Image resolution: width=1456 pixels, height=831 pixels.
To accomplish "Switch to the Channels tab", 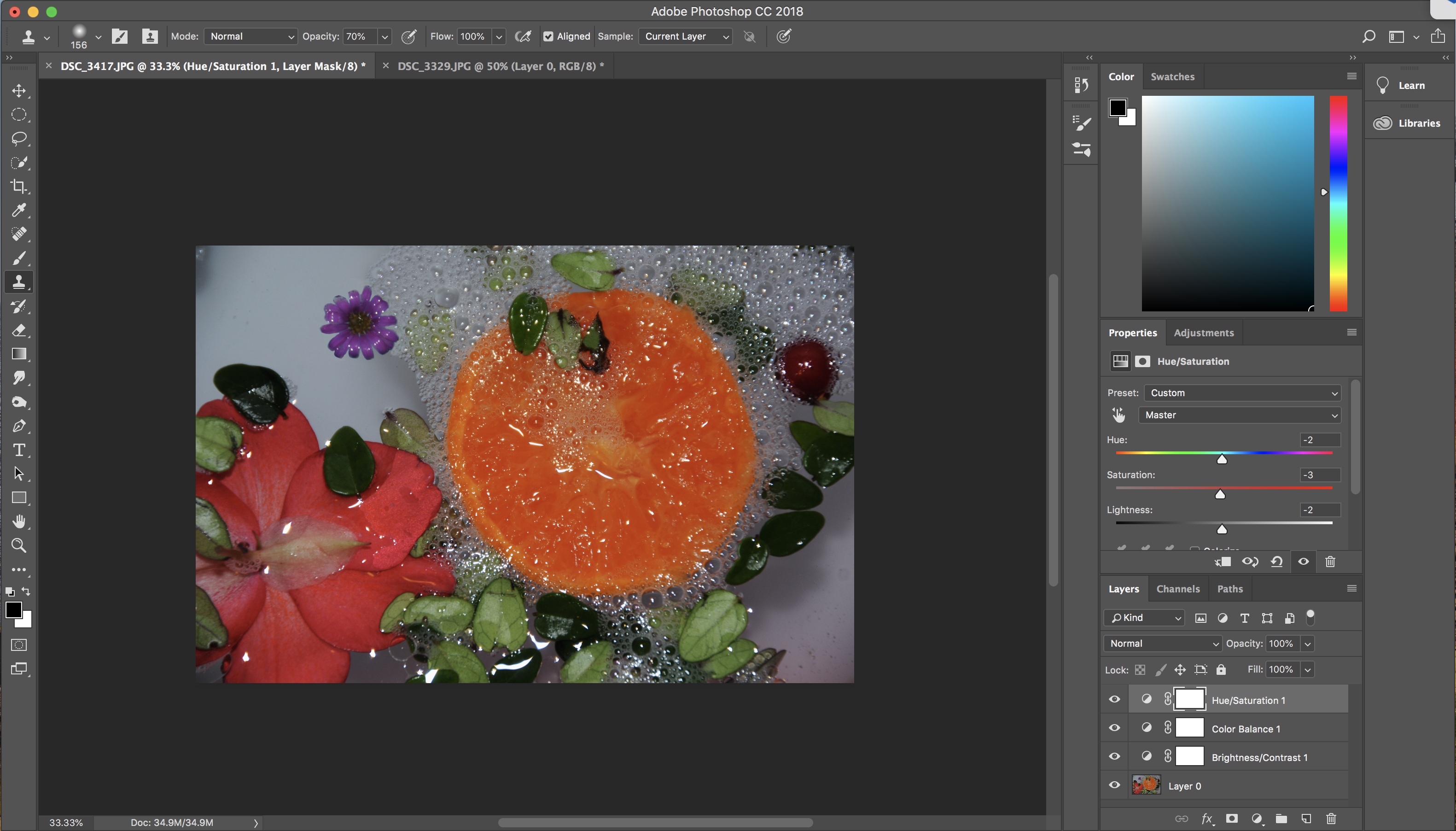I will [x=1177, y=589].
